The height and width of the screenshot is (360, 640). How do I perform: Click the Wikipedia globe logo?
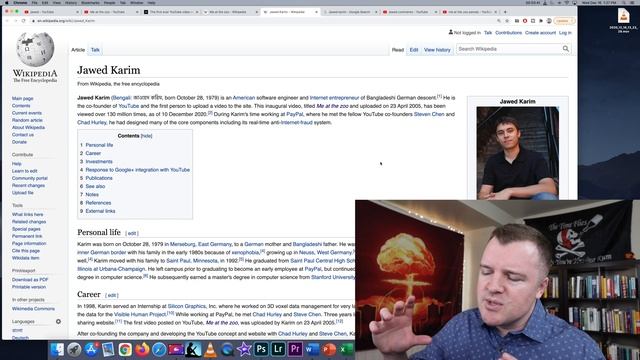(35, 50)
